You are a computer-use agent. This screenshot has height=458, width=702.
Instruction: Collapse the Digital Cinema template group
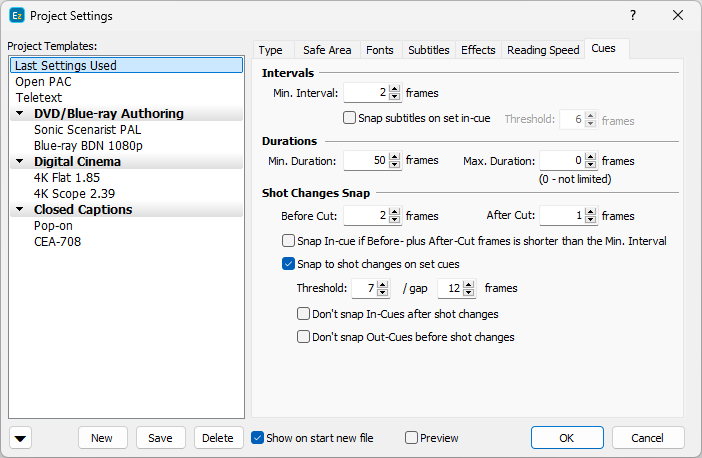22,162
